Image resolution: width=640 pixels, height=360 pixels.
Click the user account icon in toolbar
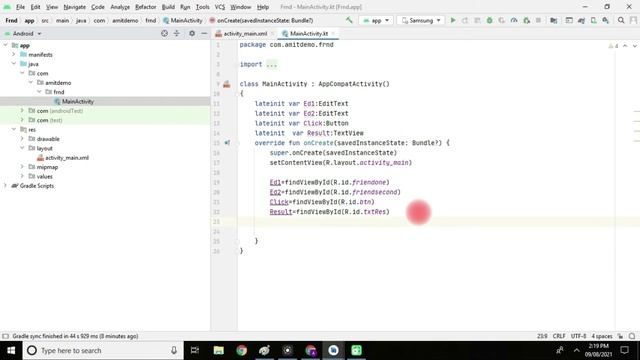tap(633, 20)
